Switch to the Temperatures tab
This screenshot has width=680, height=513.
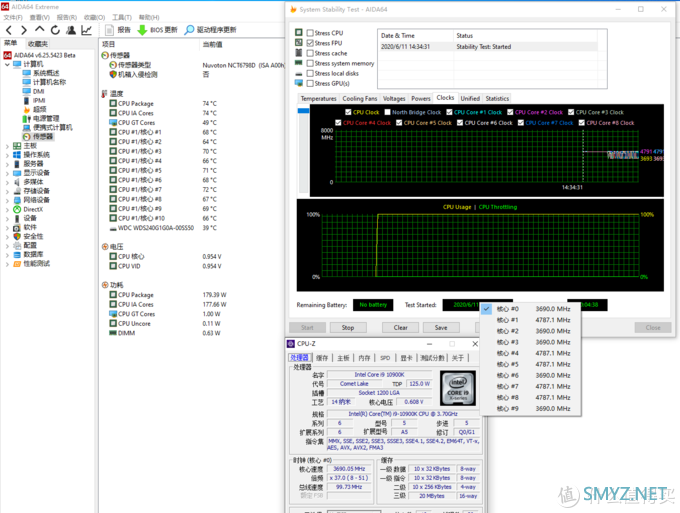[318, 98]
